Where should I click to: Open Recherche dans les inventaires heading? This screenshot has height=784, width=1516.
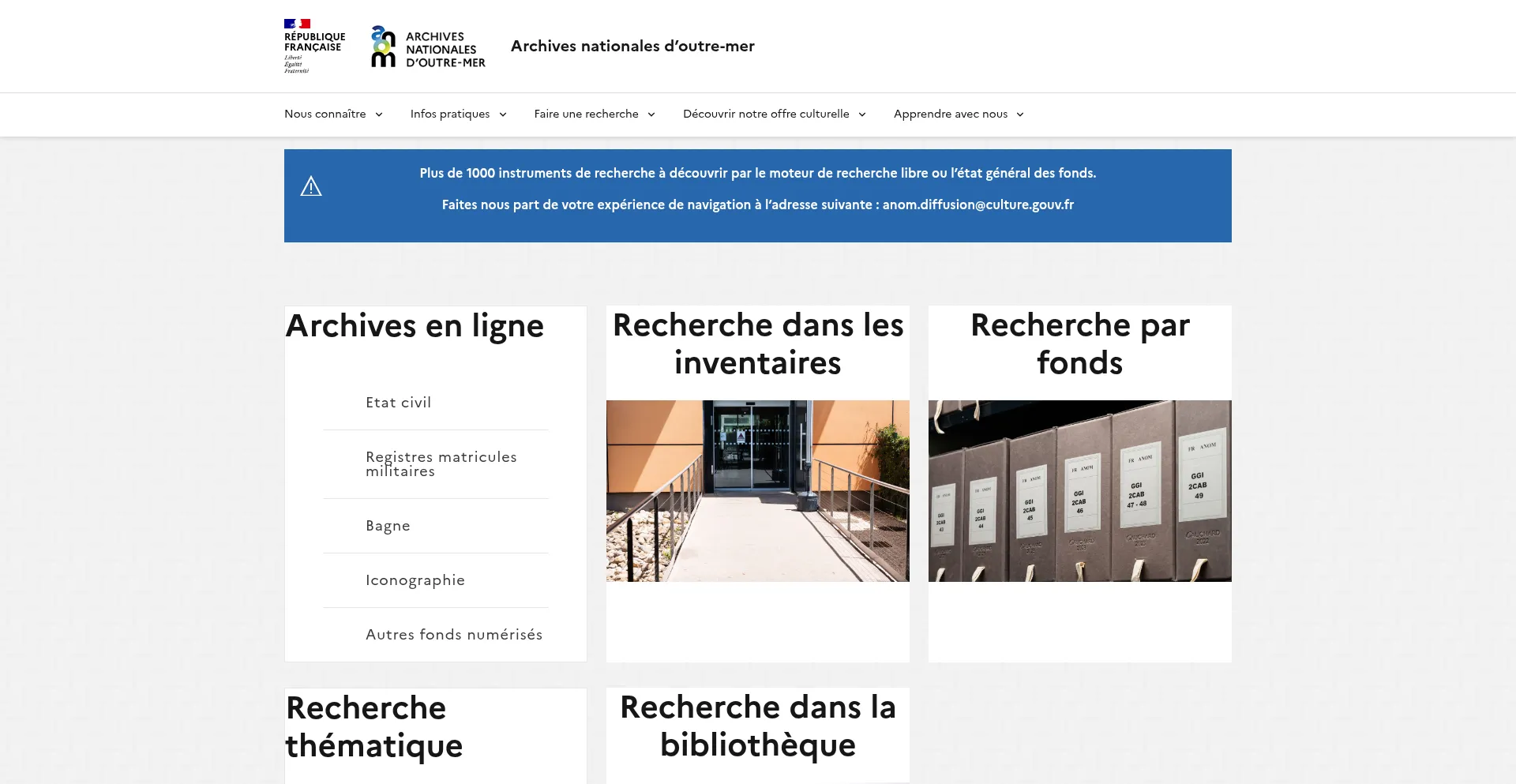(757, 344)
